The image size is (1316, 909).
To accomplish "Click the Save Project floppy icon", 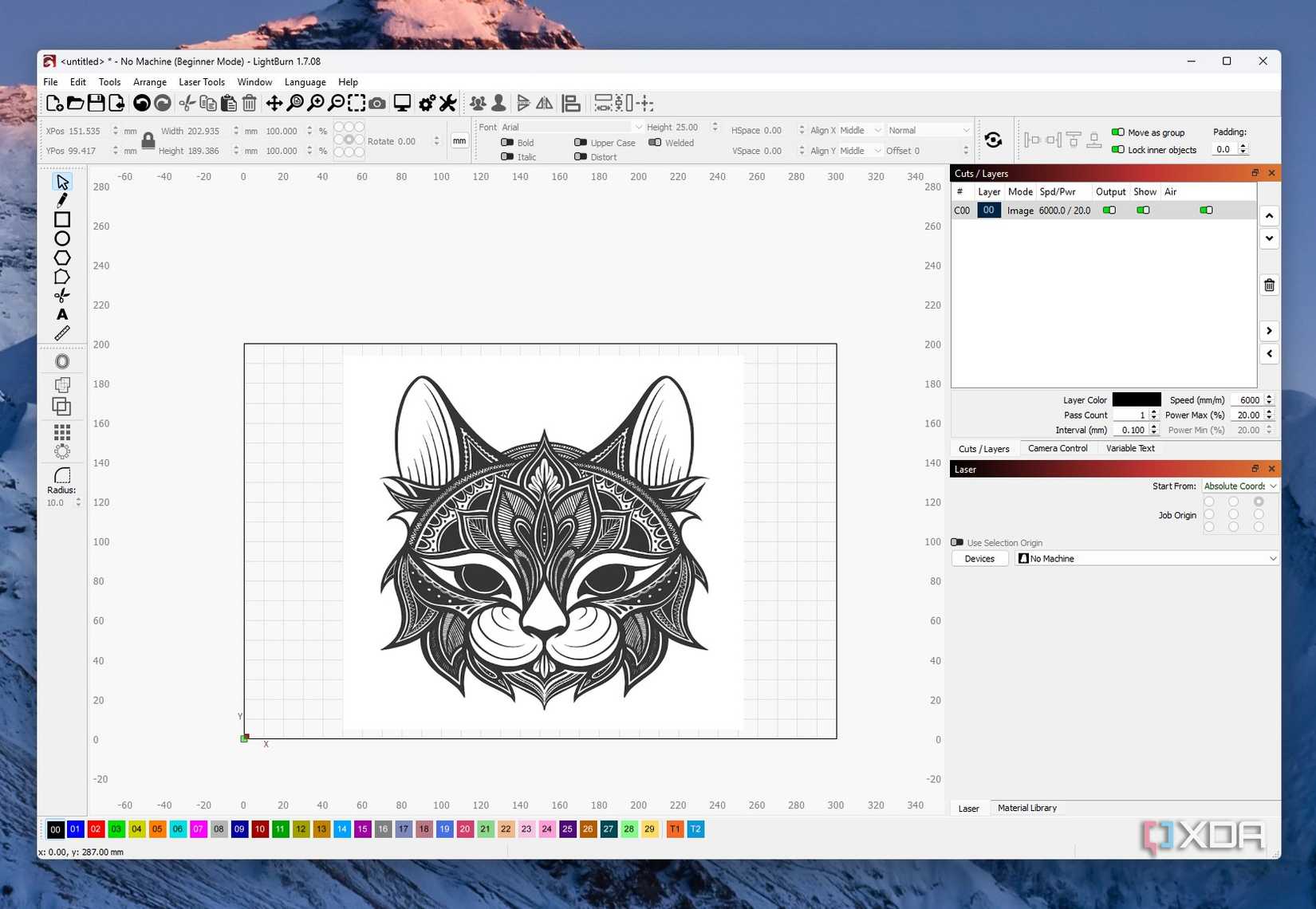I will tap(97, 104).
